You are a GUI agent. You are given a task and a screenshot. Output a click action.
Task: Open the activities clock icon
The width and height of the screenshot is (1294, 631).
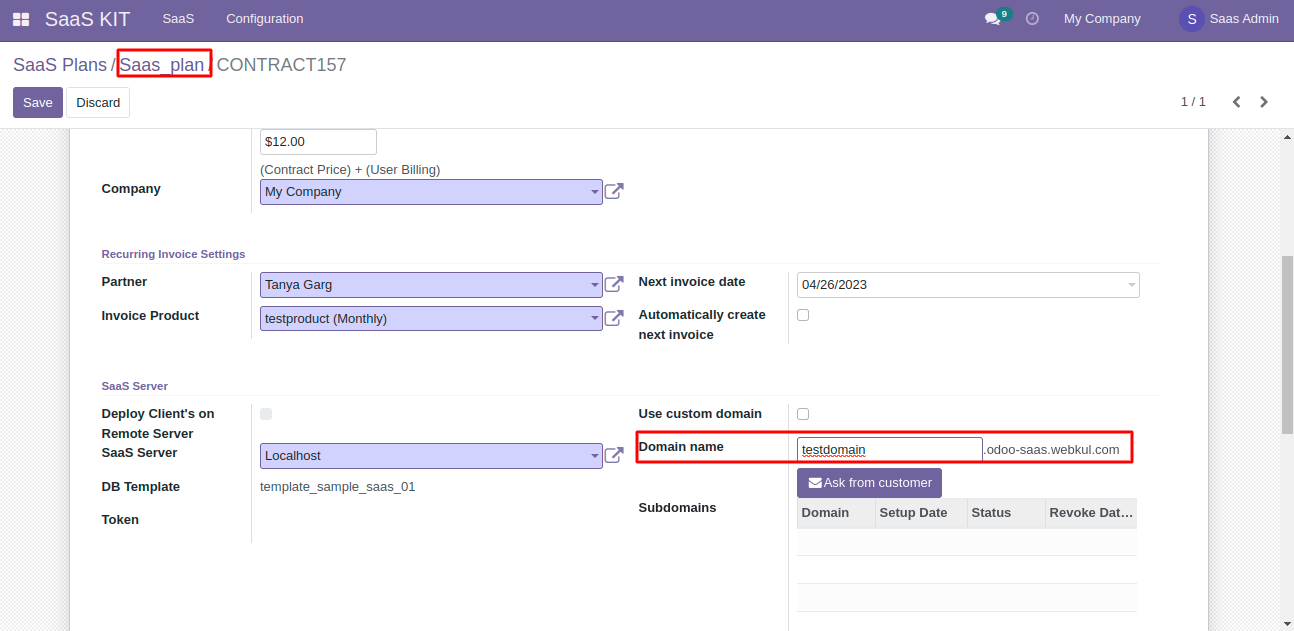tap(1033, 19)
